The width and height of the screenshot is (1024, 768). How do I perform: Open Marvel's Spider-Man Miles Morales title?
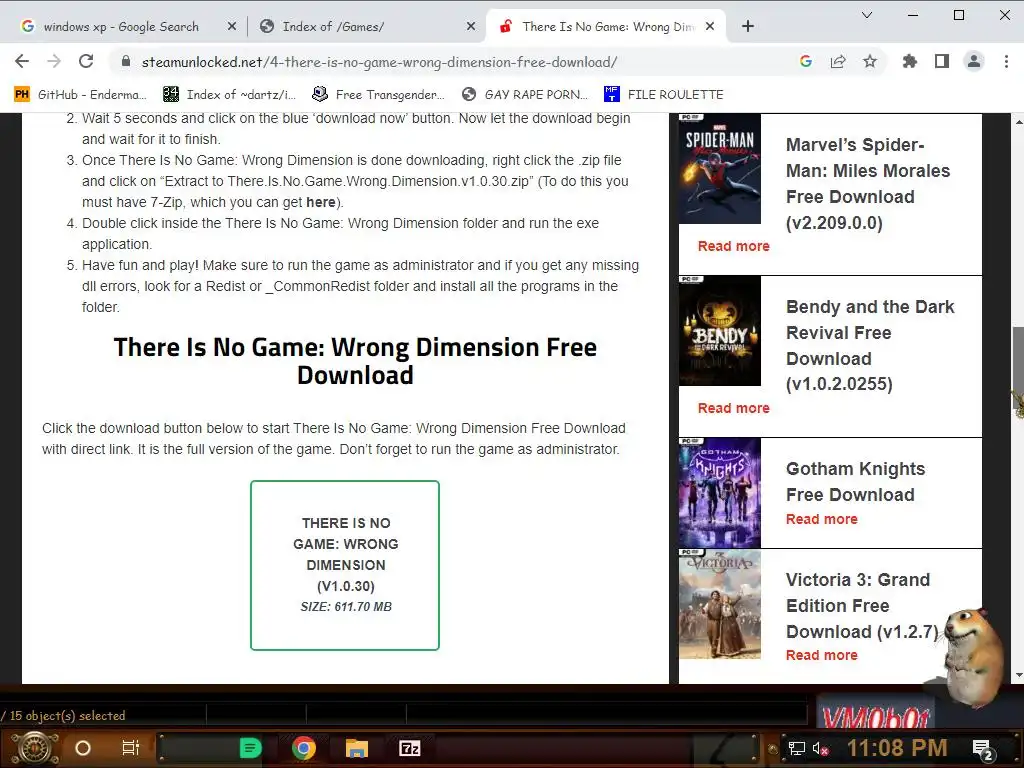[x=868, y=184]
